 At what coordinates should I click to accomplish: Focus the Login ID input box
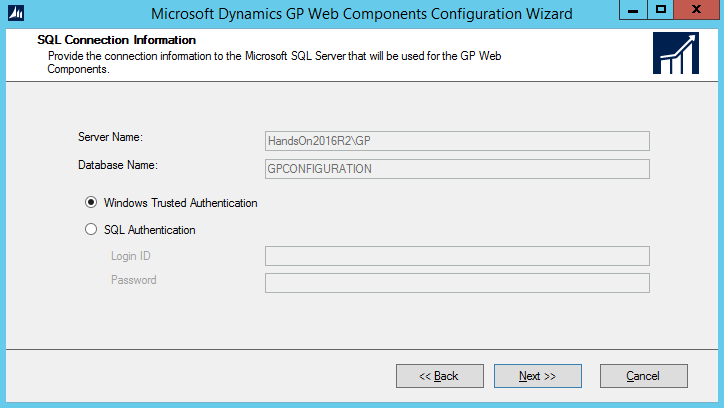tap(457, 256)
